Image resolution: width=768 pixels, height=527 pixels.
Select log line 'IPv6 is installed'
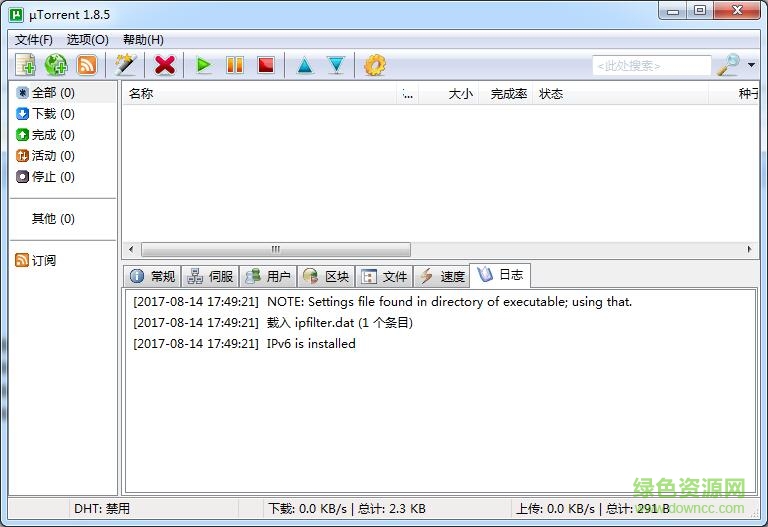tap(244, 344)
